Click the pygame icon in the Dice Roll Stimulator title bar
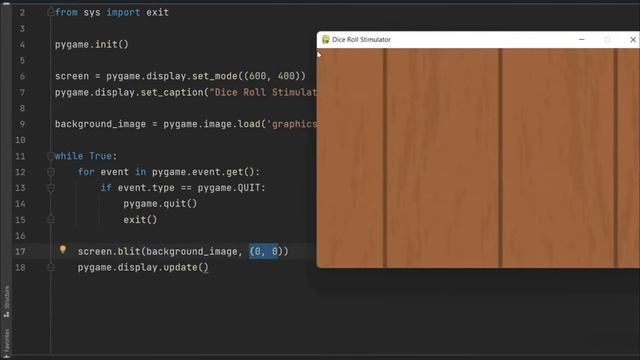This screenshot has width=640, height=360. (x=325, y=40)
